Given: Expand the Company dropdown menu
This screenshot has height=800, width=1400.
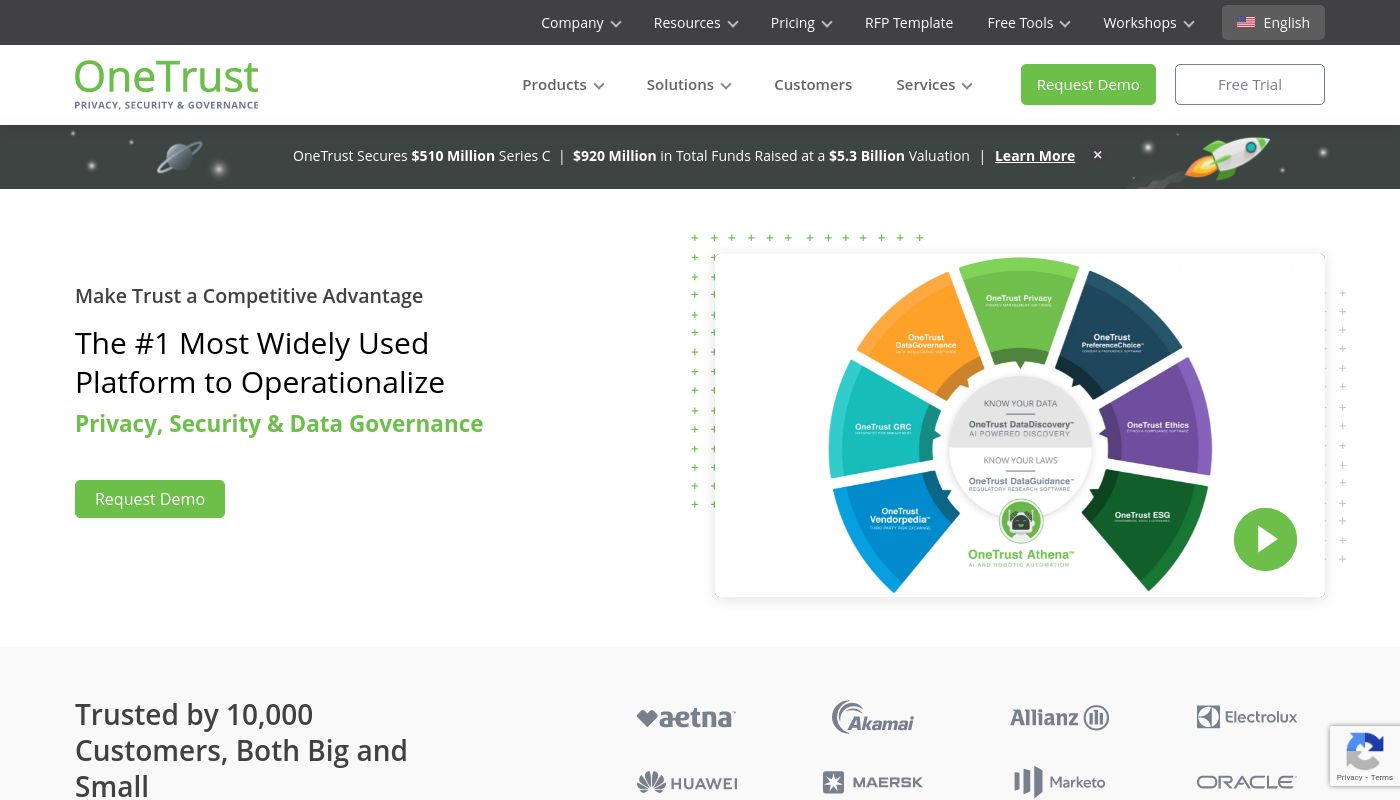Looking at the screenshot, I should click(581, 22).
